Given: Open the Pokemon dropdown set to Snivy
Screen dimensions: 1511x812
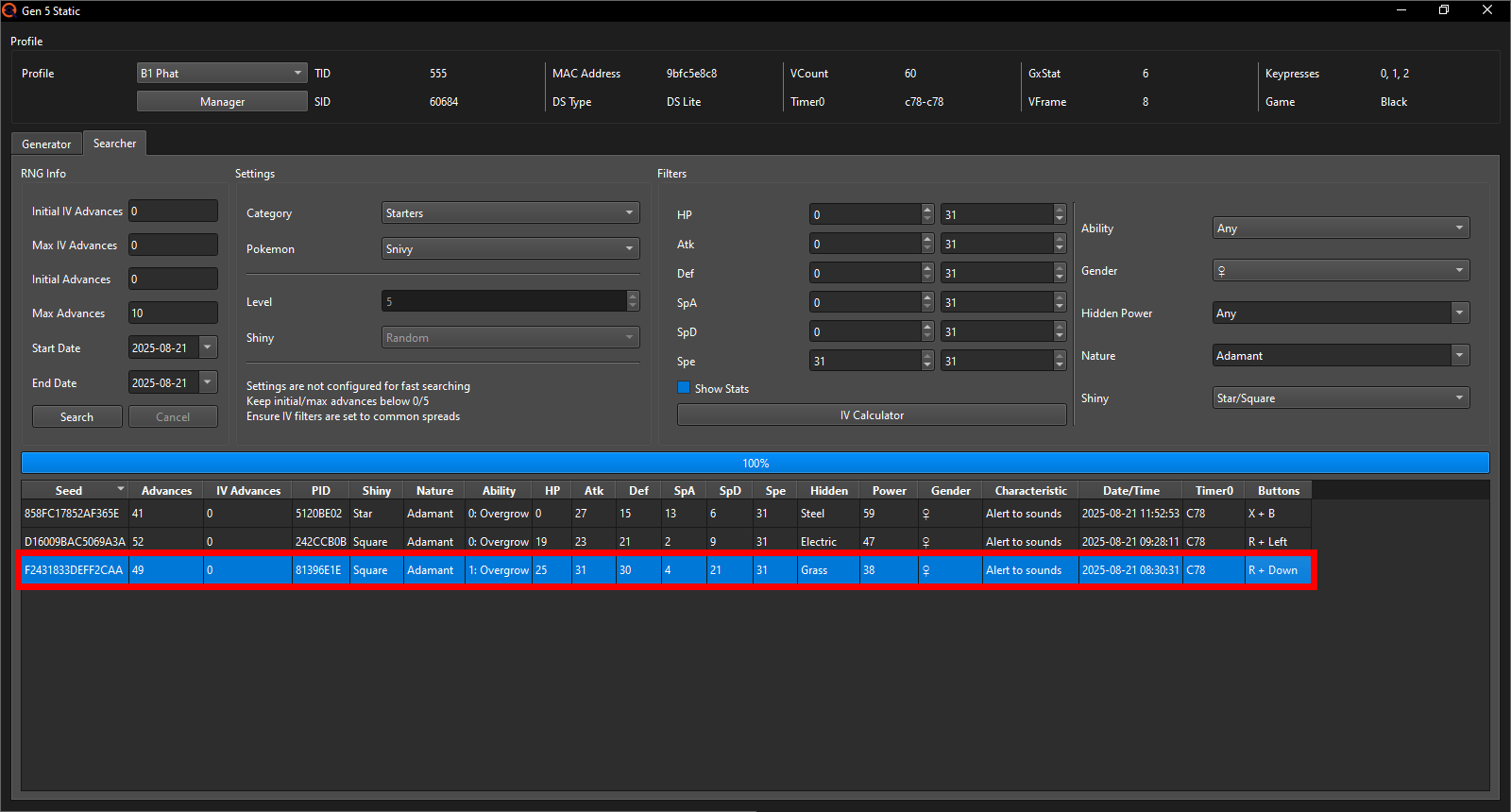Looking at the screenshot, I should click(x=510, y=249).
